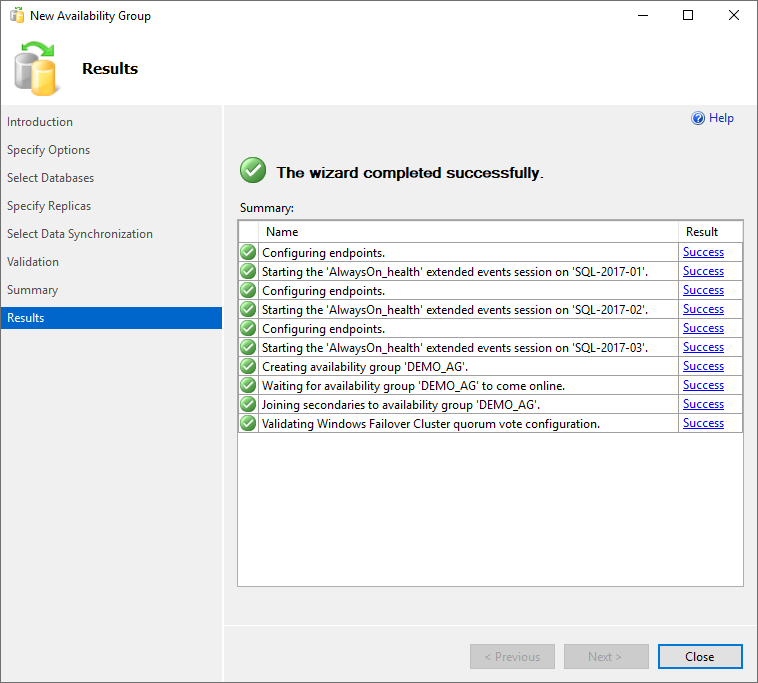Open Success link for Joining secondaries row
758x683 pixels.
click(703, 404)
